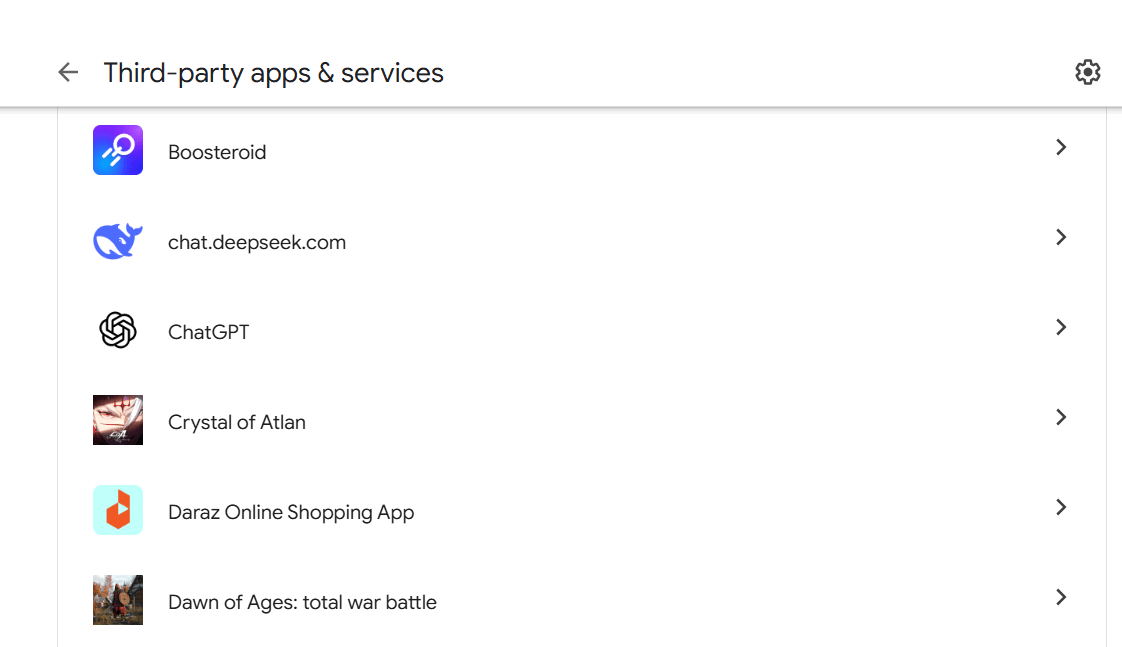Viewport: 1122px width, 647px height.
Task: Click the Crystal of Atlan thumbnail
Action: 118,420
